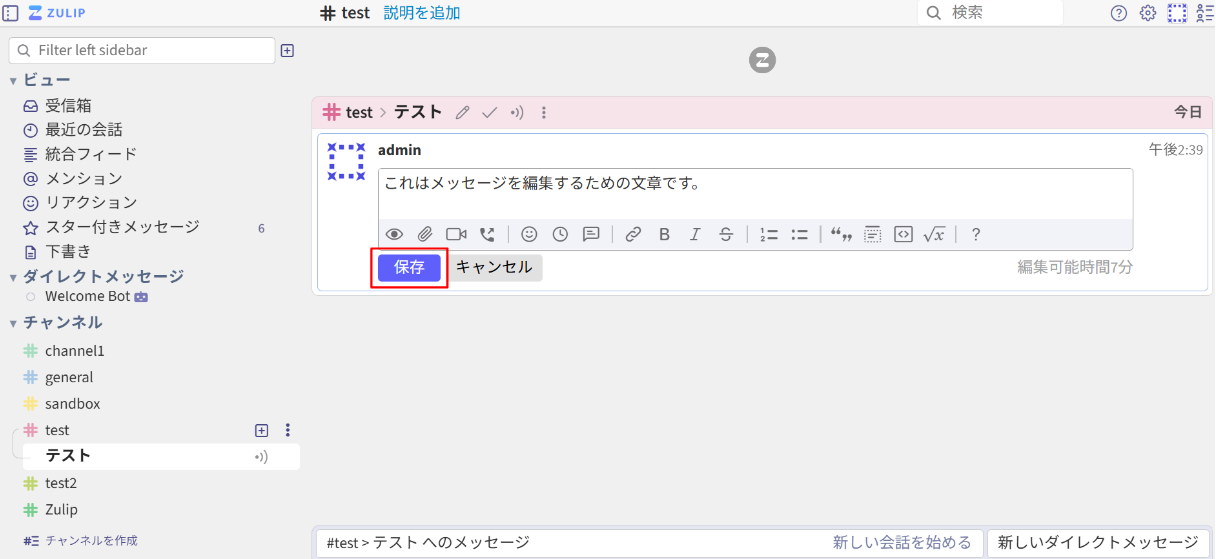Insert a bulleted list
This screenshot has width=1216, height=559.
[x=799, y=234]
